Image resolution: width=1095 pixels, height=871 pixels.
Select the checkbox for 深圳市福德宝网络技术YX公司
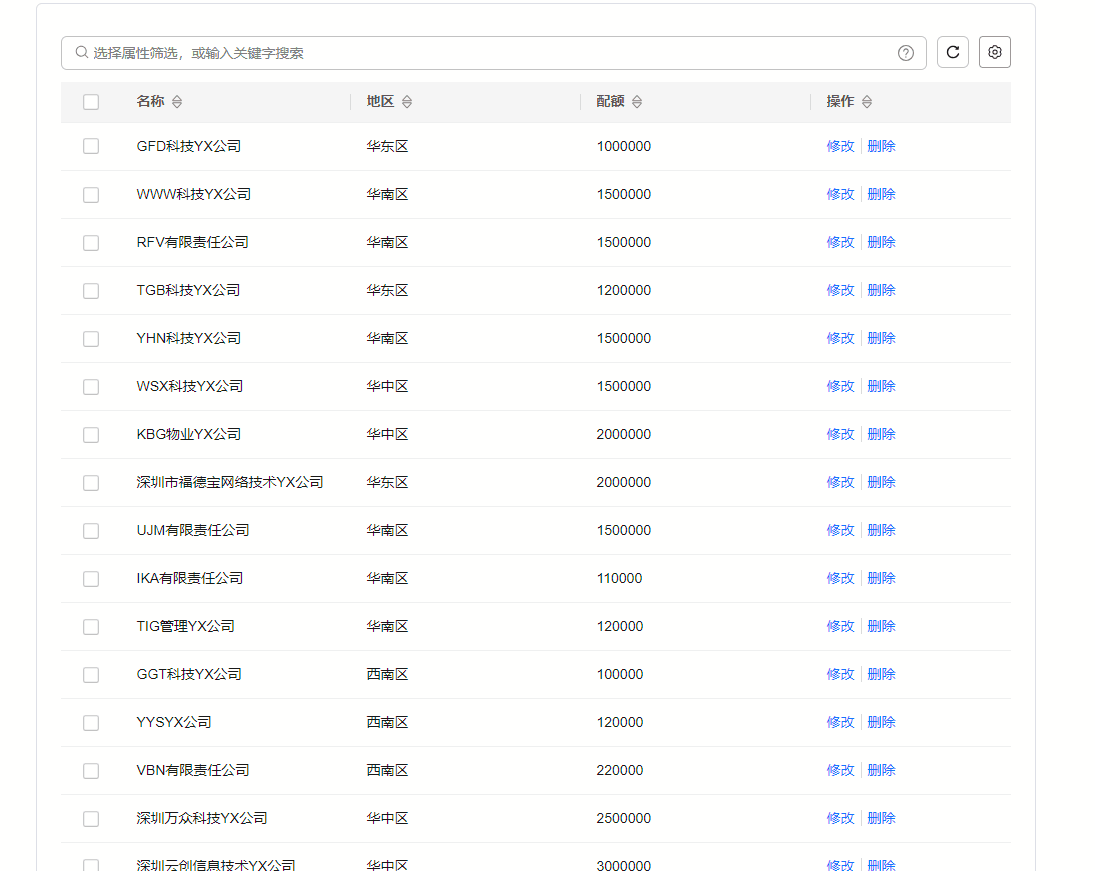pyautogui.click(x=91, y=482)
